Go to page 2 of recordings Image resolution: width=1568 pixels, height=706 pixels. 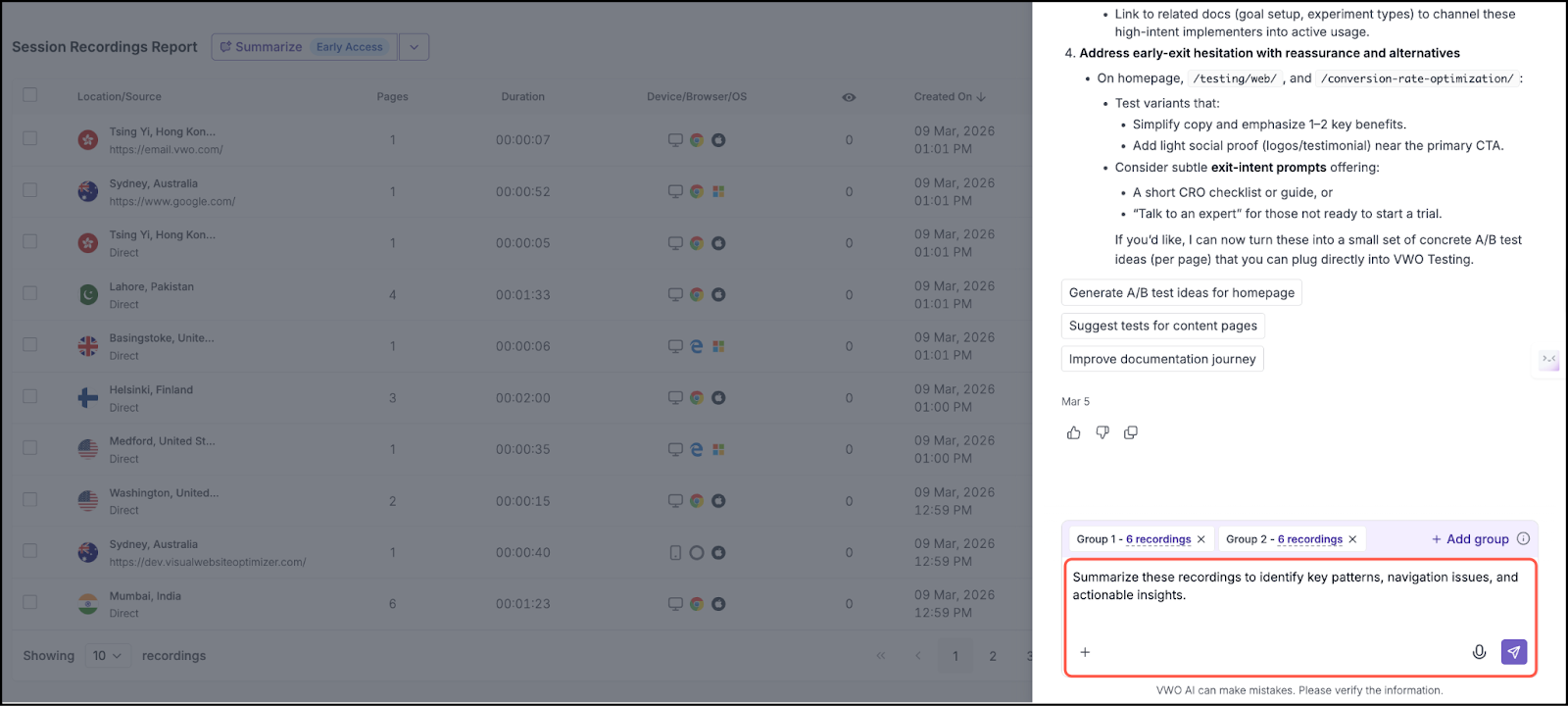click(x=993, y=656)
